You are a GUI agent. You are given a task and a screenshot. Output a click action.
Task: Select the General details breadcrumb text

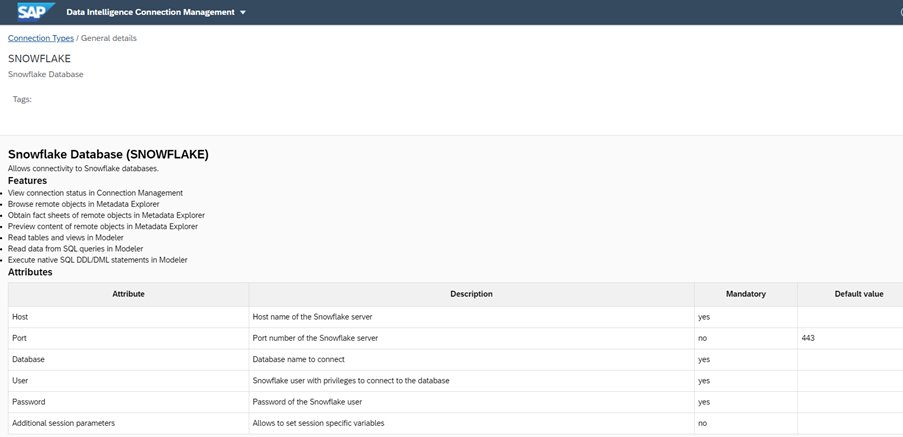pos(109,38)
